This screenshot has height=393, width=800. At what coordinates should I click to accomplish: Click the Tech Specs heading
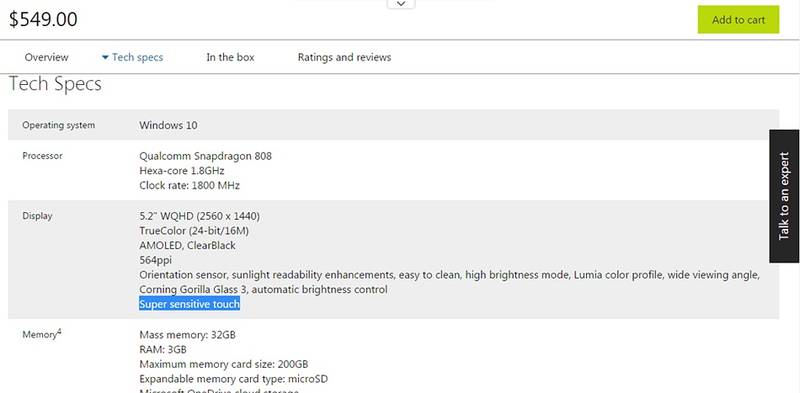coord(55,84)
